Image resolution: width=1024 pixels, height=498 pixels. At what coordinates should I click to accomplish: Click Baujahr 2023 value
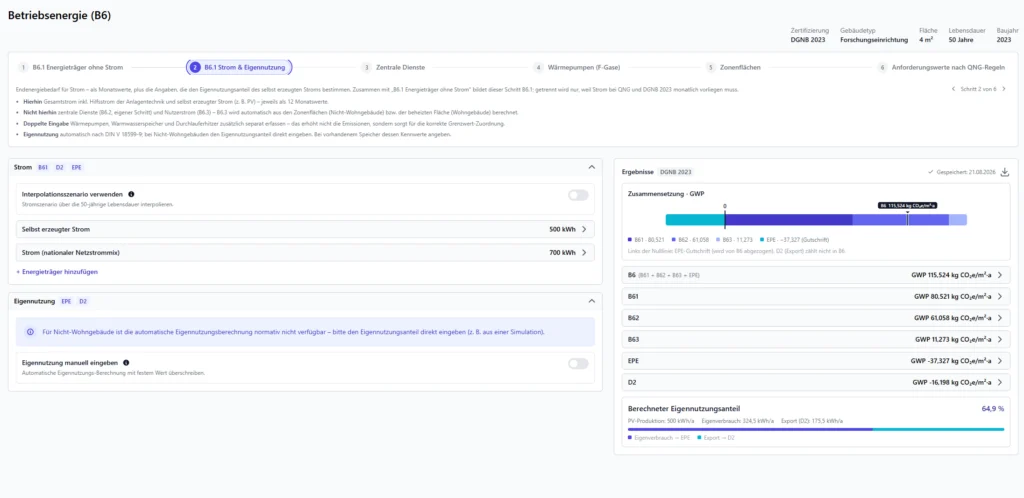(1006, 40)
